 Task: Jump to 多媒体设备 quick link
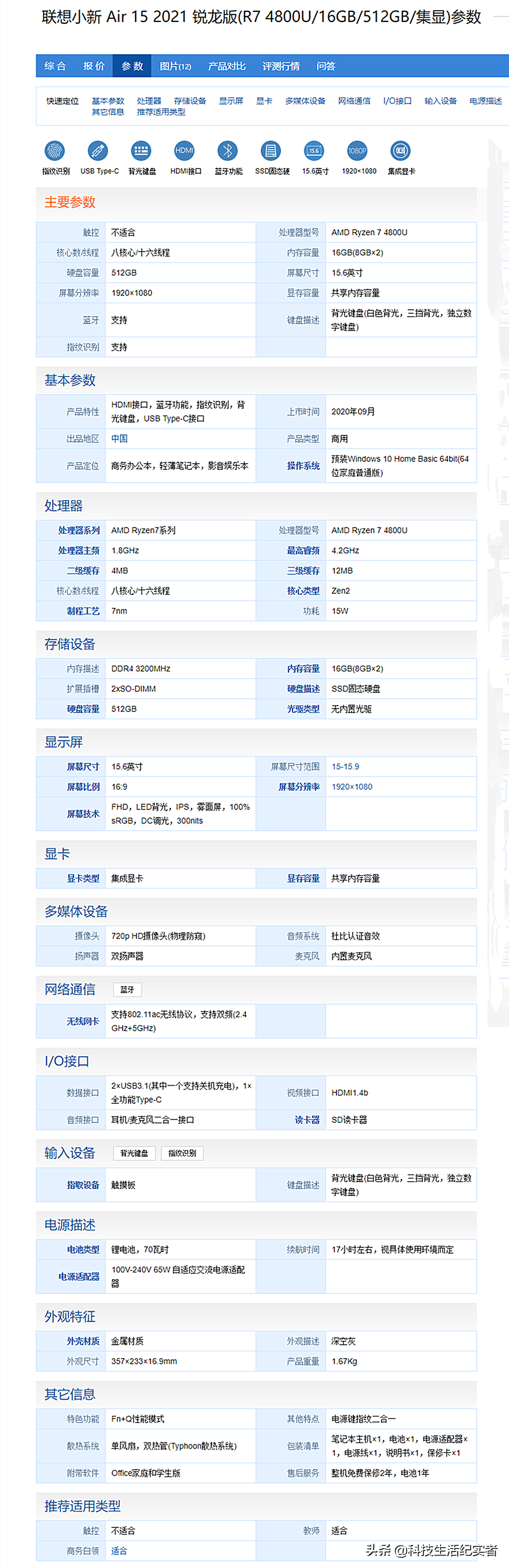(x=305, y=101)
